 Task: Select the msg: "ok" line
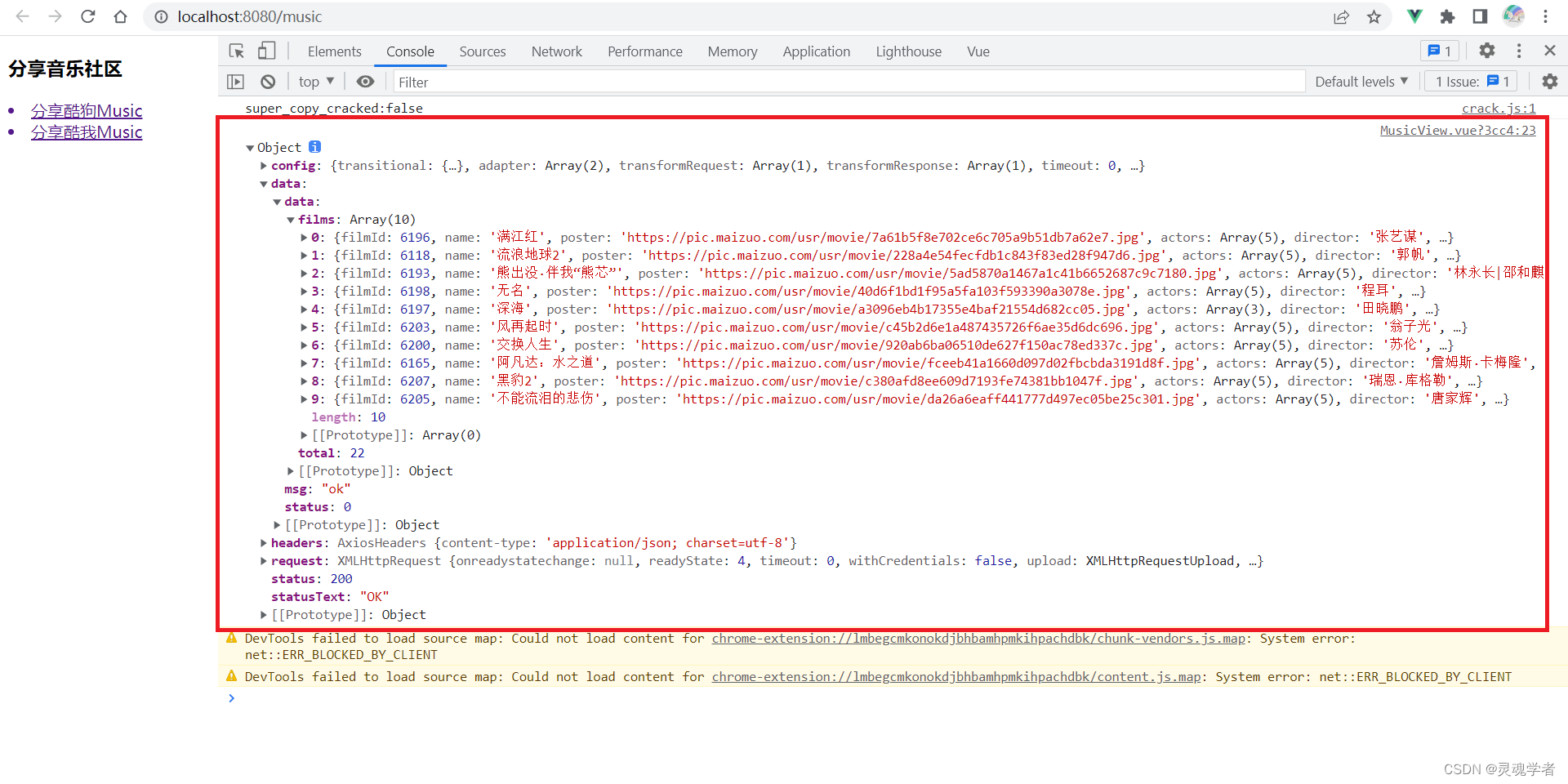coord(318,489)
